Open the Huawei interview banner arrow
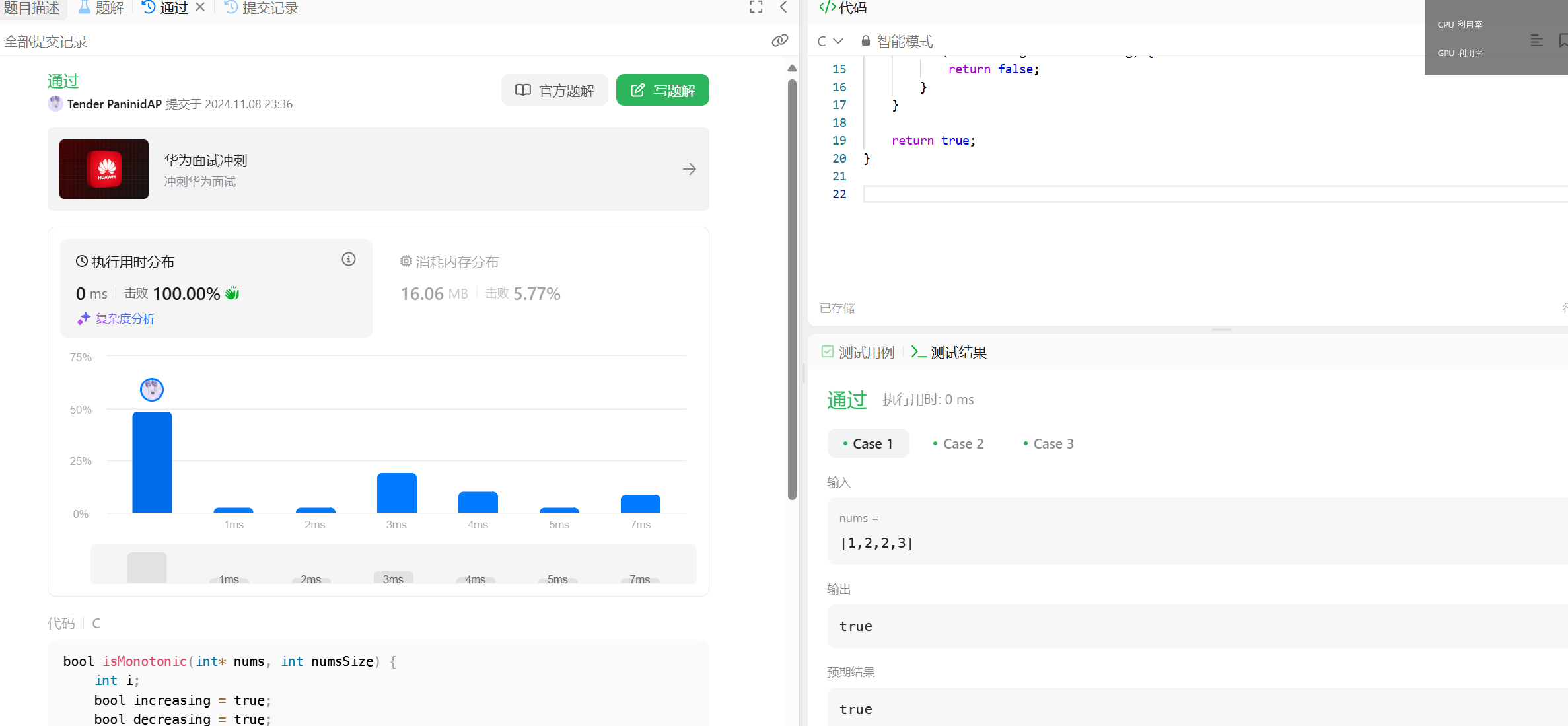Image resolution: width=1568 pixels, height=726 pixels. (x=689, y=169)
